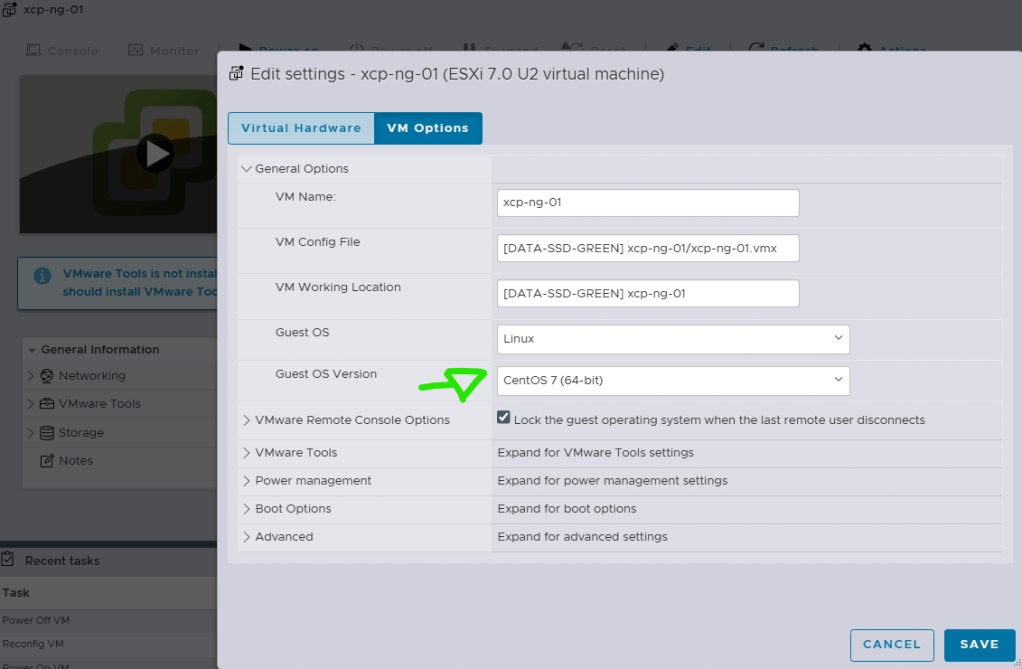Image resolution: width=1022 pixels, height=669 pixels.
Task: Expand the Advanced settings section
Action: pos(247,537)
